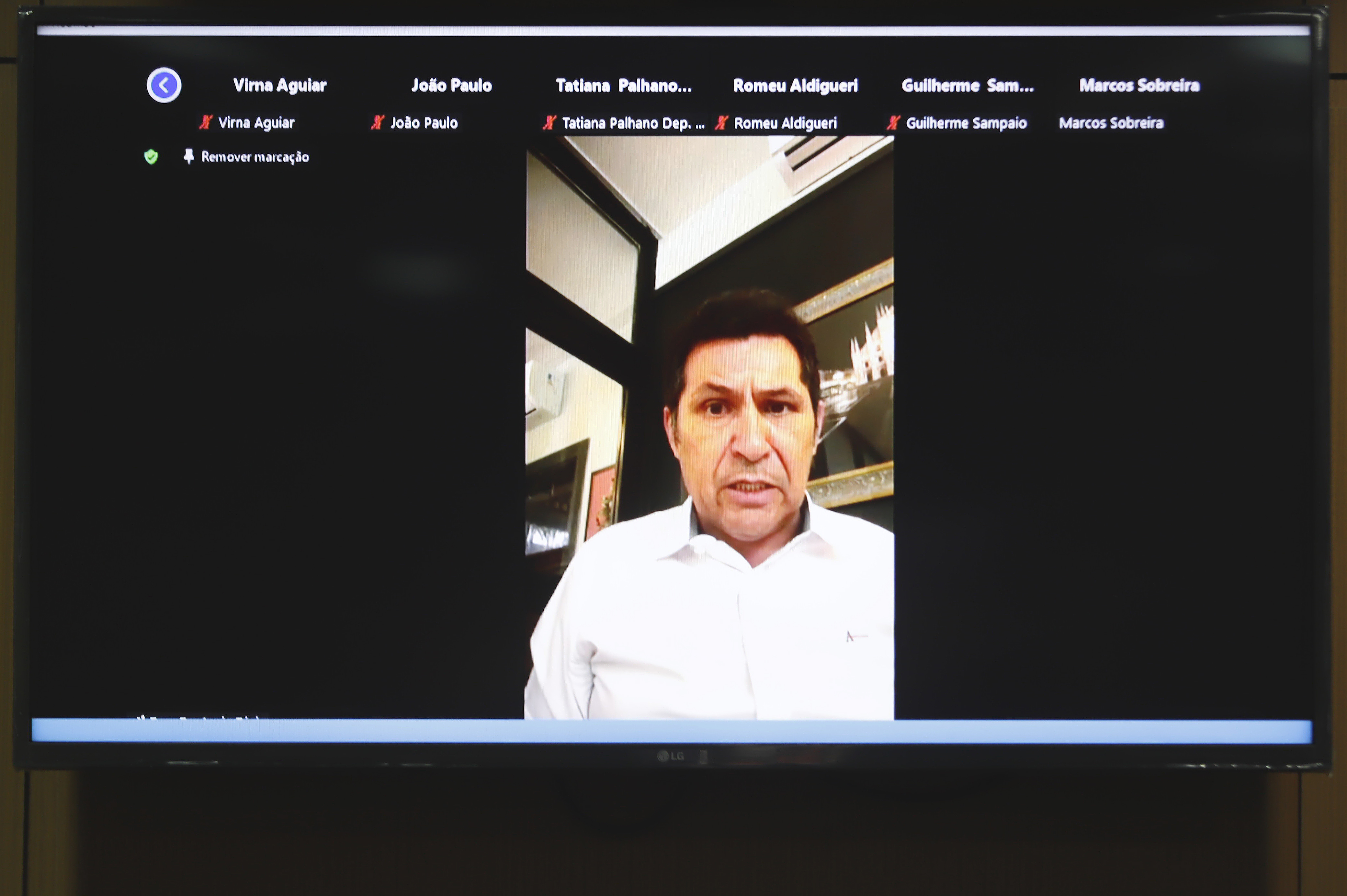This screenshot has height=896, width=1347.
Task: Open the Tatiana Palhano... participant tile
Action: click(624, 86)
